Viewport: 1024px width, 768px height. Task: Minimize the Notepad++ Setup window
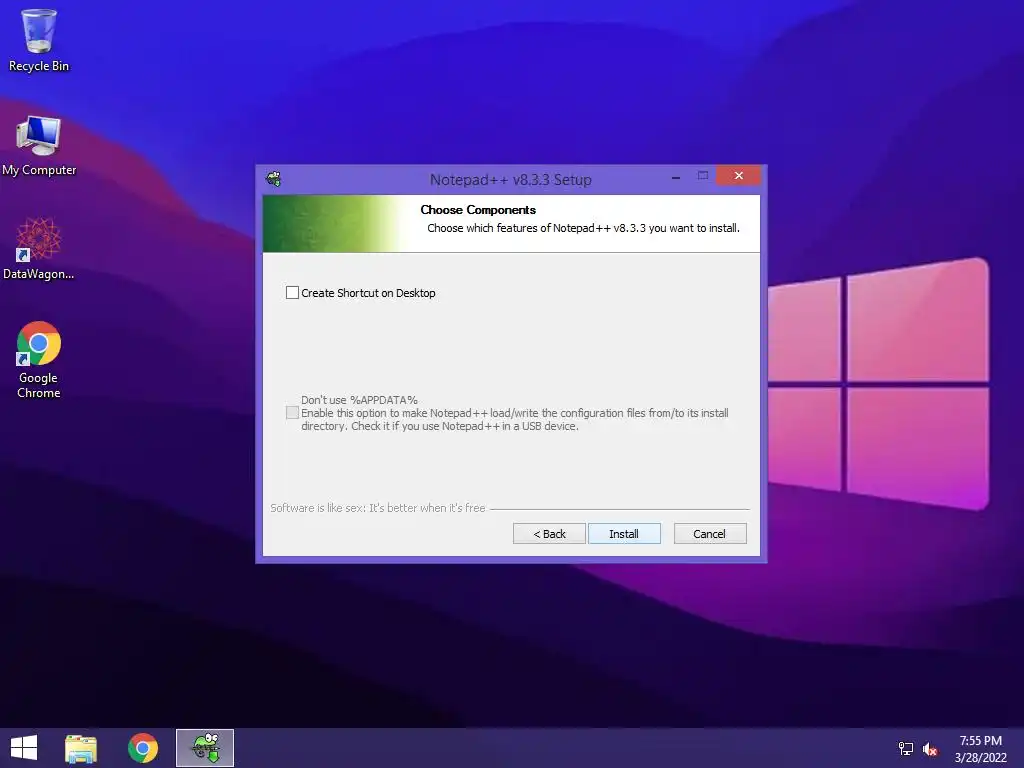point(676,176)
